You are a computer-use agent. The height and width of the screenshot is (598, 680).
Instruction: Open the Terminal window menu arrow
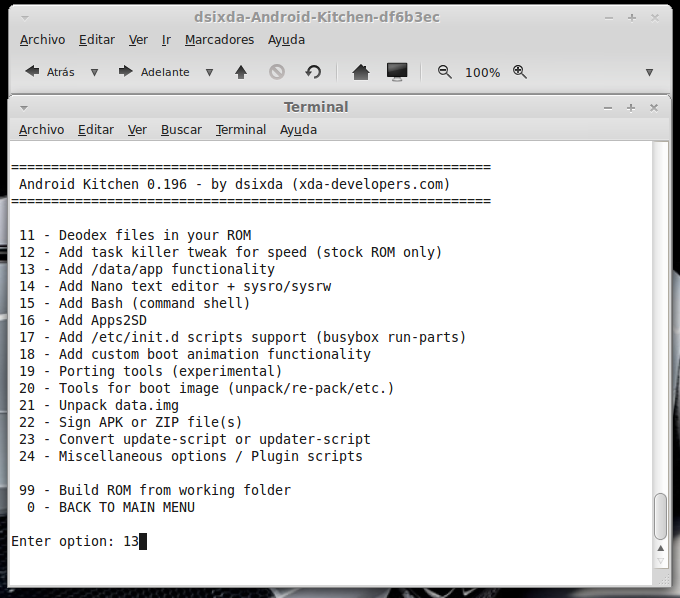[x=24, y=108]
